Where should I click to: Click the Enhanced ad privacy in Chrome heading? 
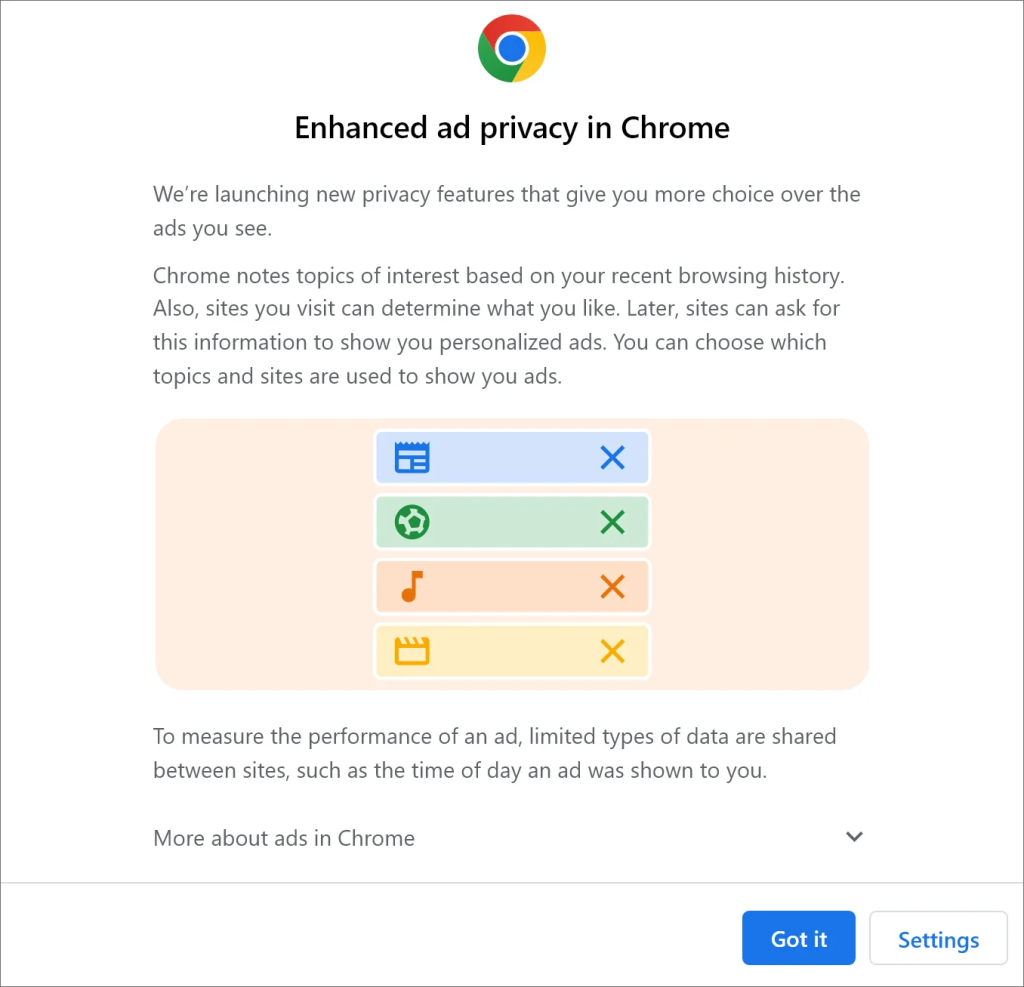tap(511, 127)
